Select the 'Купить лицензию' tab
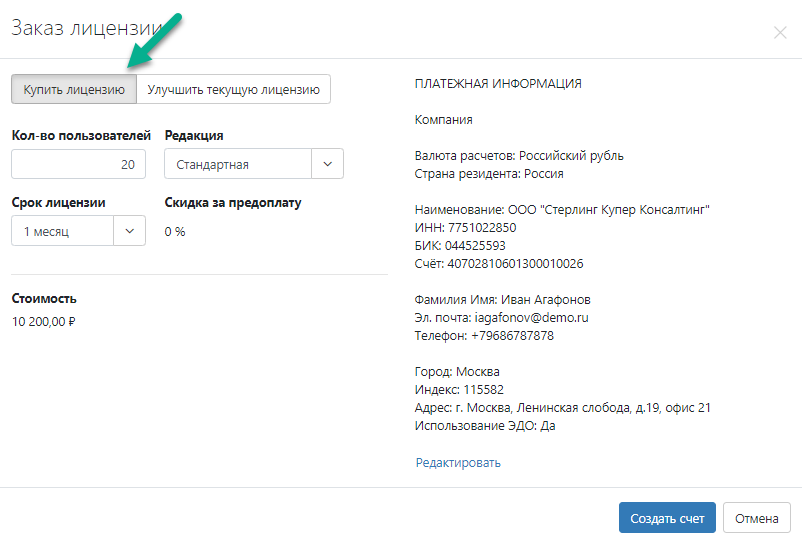Image resolution: width=802 pixels, height=544 pixels. pos(74,89)
